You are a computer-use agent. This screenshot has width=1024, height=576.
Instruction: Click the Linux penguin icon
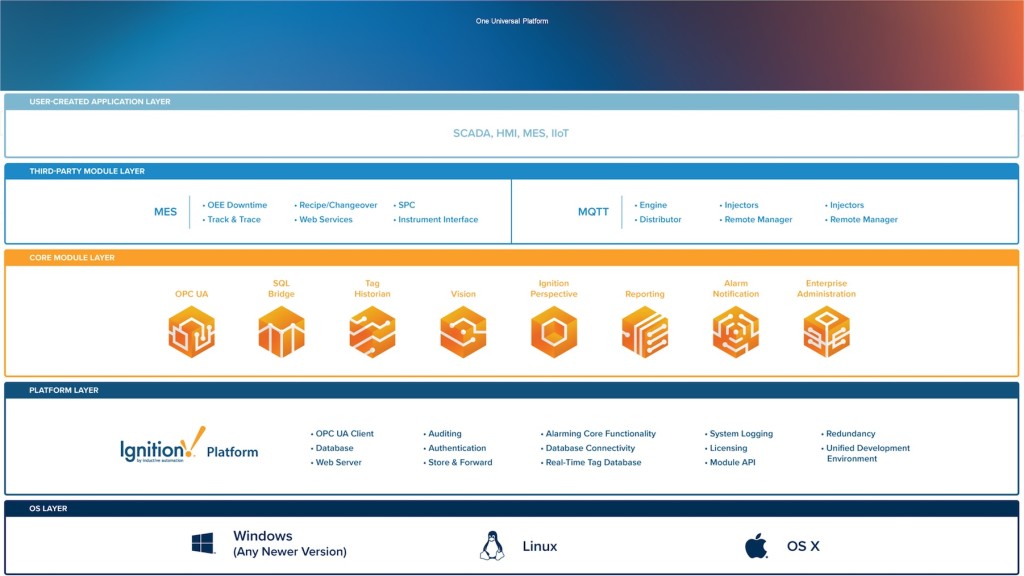click(491, 546)
